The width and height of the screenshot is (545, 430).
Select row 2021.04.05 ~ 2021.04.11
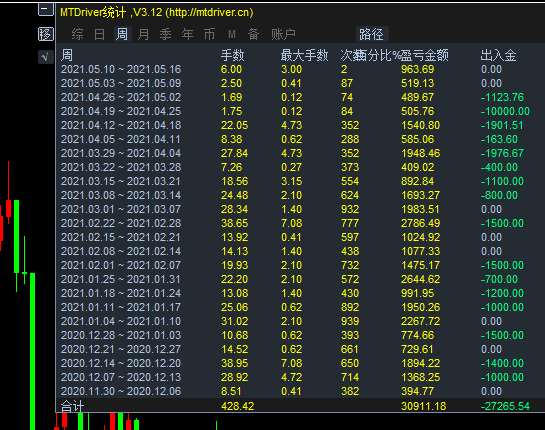coord(300,139)
